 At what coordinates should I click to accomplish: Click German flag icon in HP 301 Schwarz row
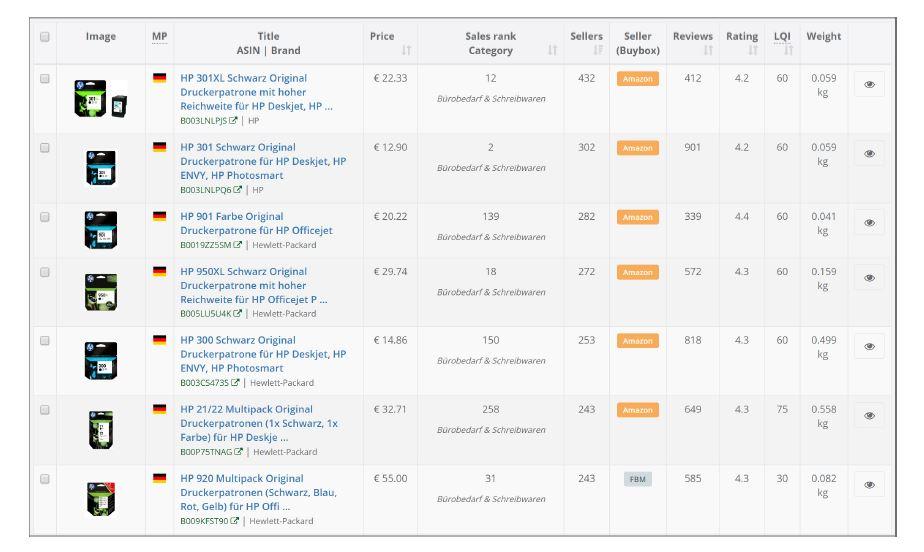pos(159,147)
